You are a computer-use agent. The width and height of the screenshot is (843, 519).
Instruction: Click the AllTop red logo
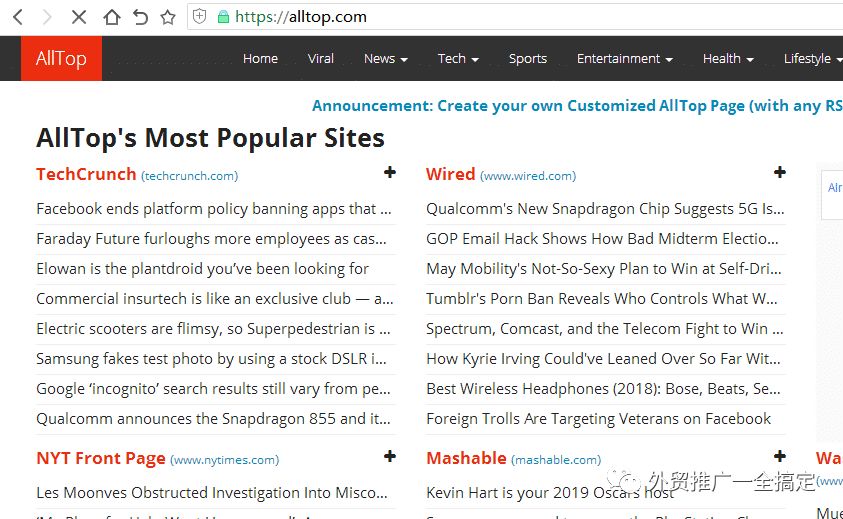(x=61, y=58)
